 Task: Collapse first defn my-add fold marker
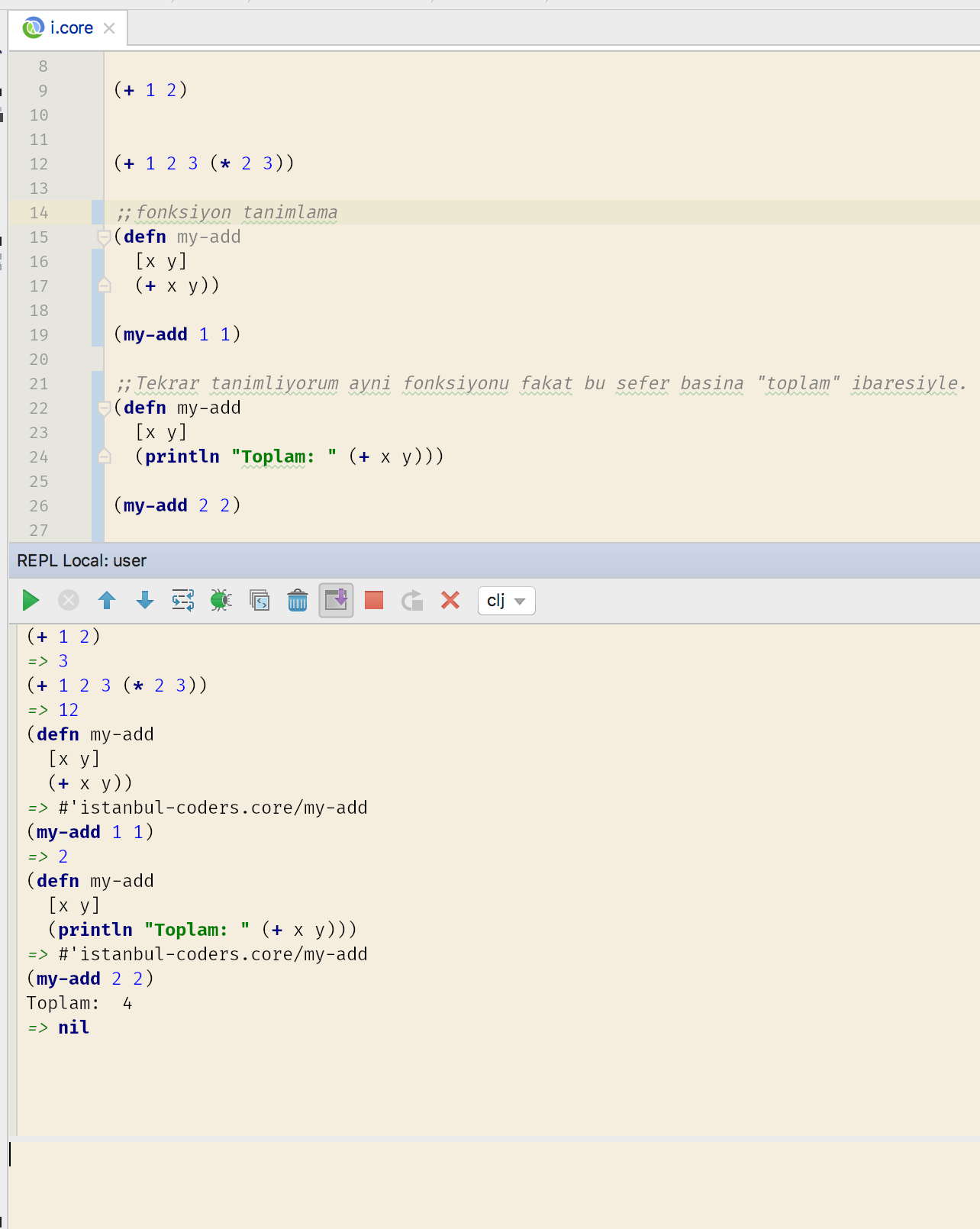105,237
